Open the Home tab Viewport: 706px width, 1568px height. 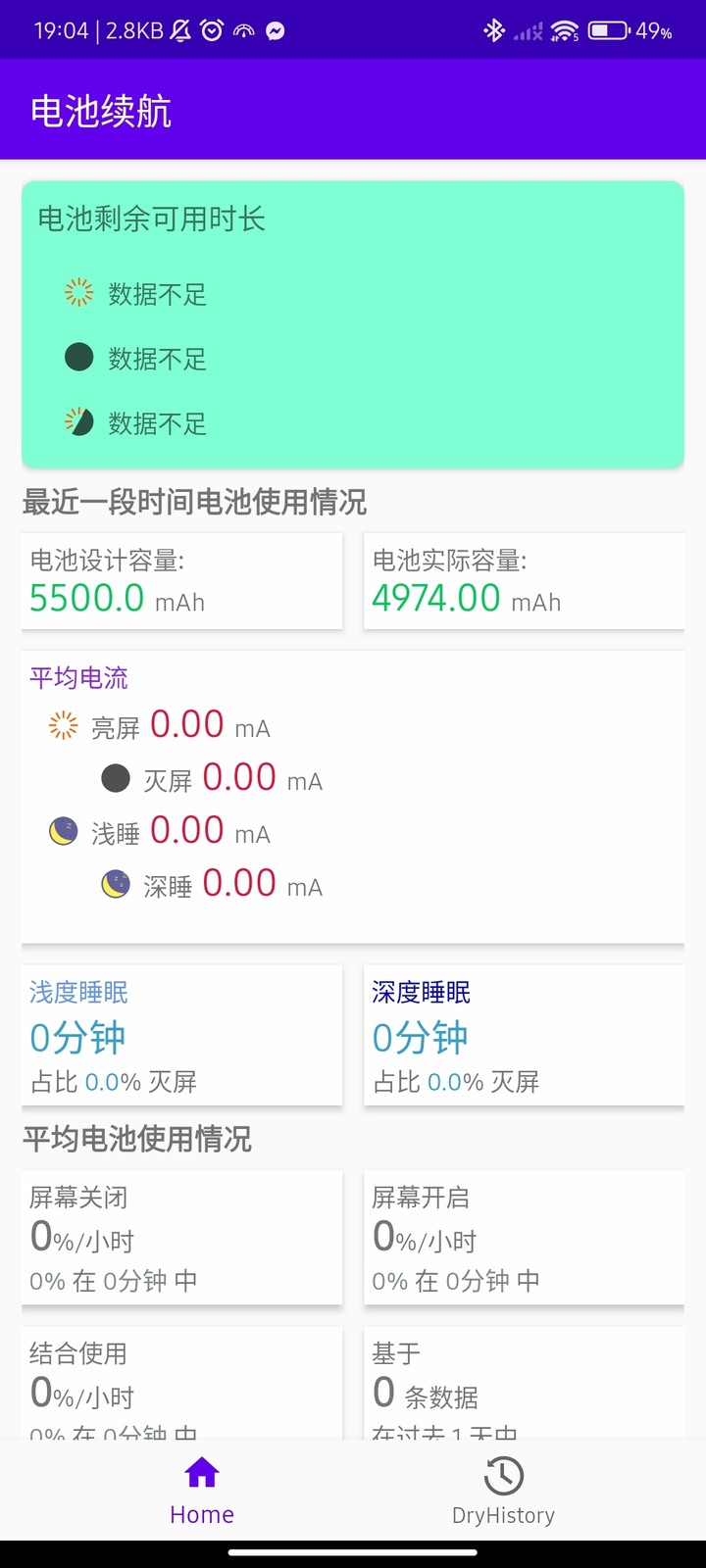click(x=202, y=1490)
